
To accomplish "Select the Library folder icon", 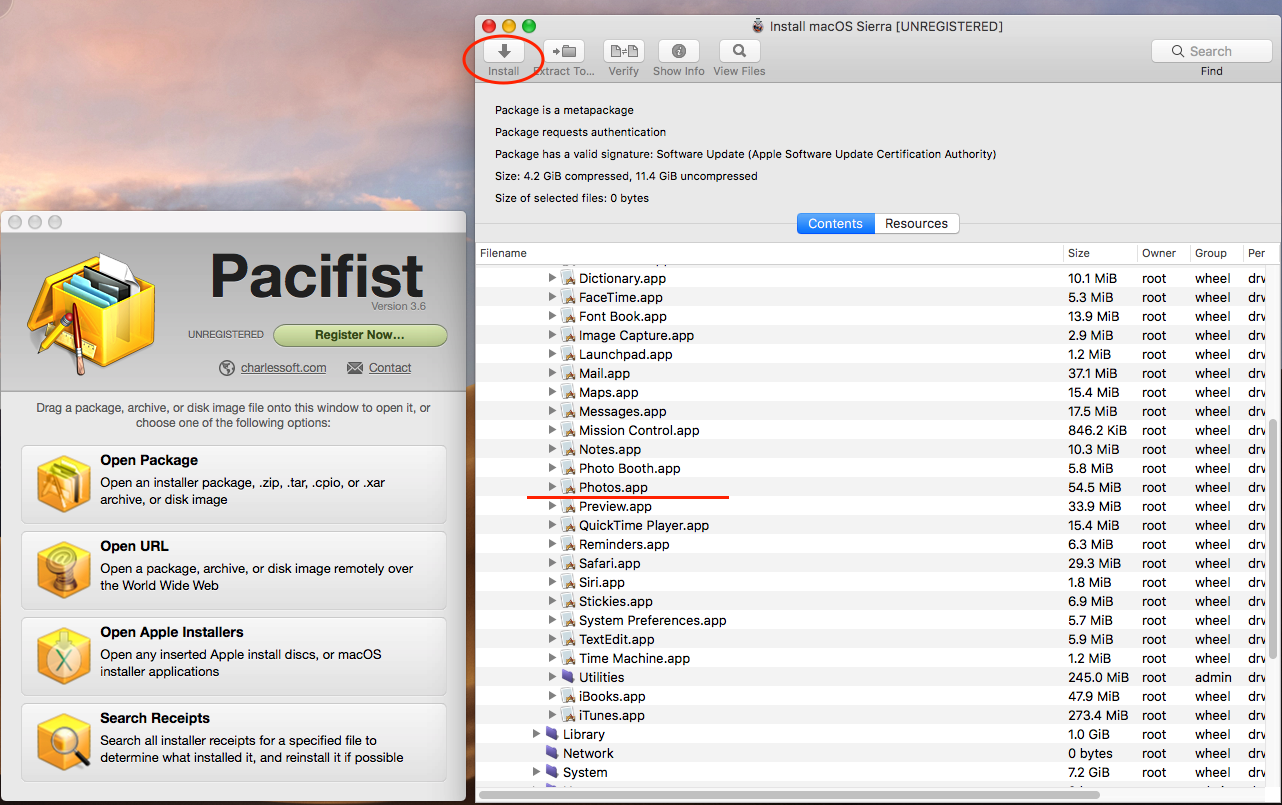I will tap(552, 734).
